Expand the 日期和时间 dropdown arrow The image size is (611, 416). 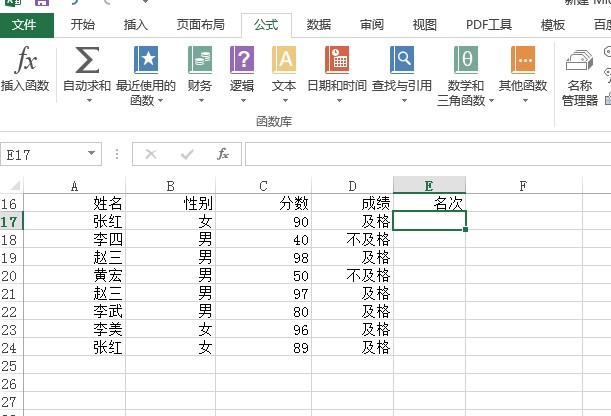(x=339, y=100)
